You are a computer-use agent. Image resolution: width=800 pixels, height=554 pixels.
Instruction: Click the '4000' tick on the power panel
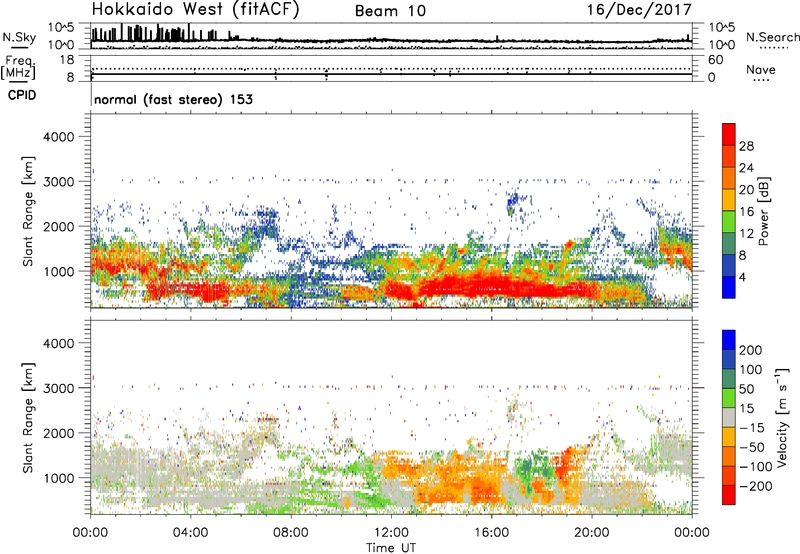point(59,137)
